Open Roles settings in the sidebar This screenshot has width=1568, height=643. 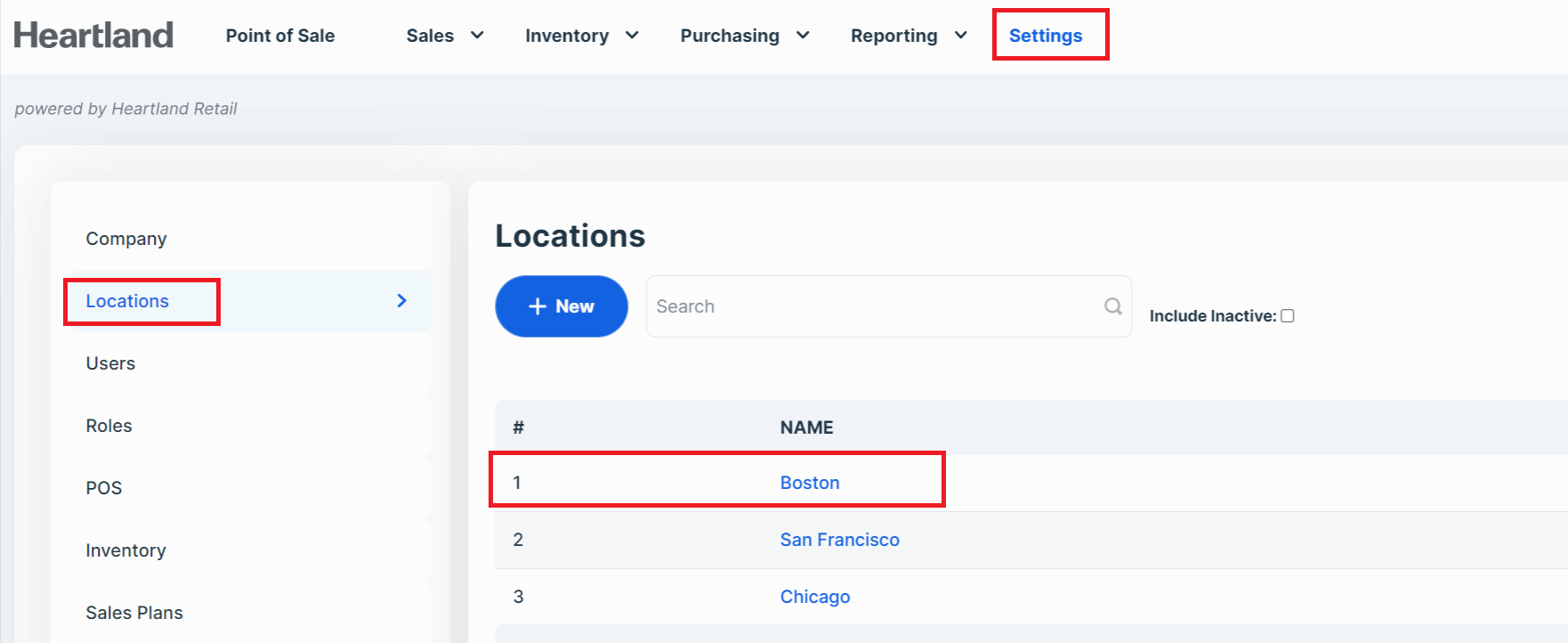[x=109, y=426]
